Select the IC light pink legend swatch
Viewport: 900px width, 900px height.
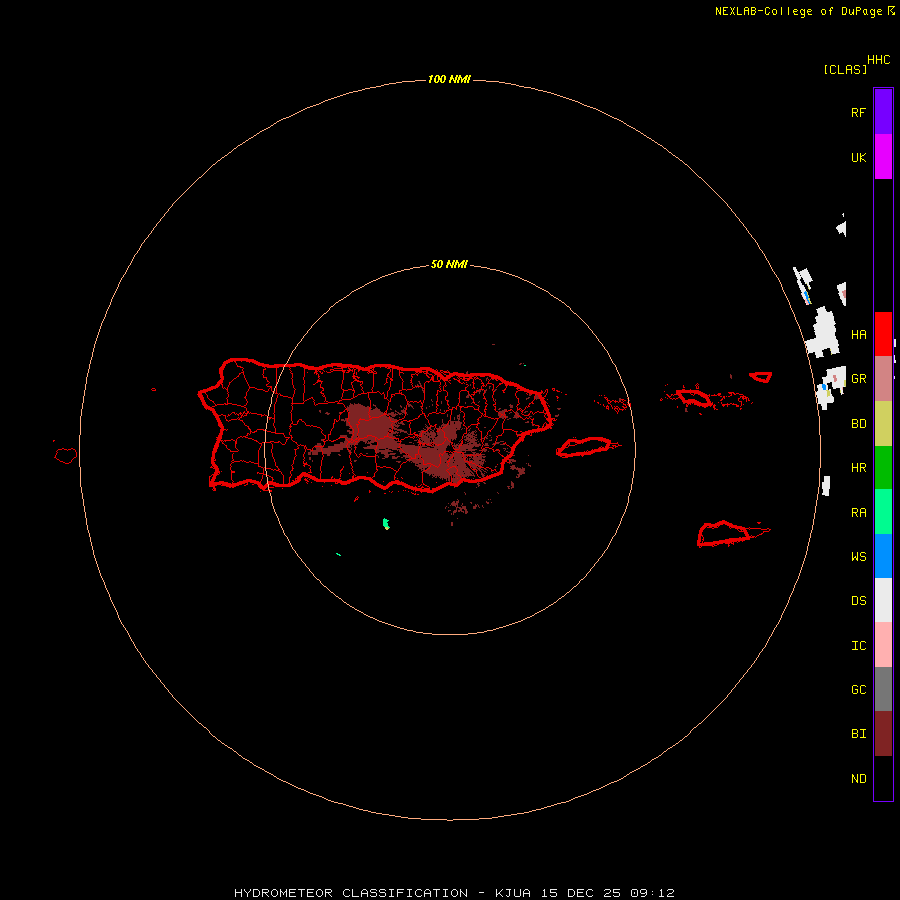point(883,645)
